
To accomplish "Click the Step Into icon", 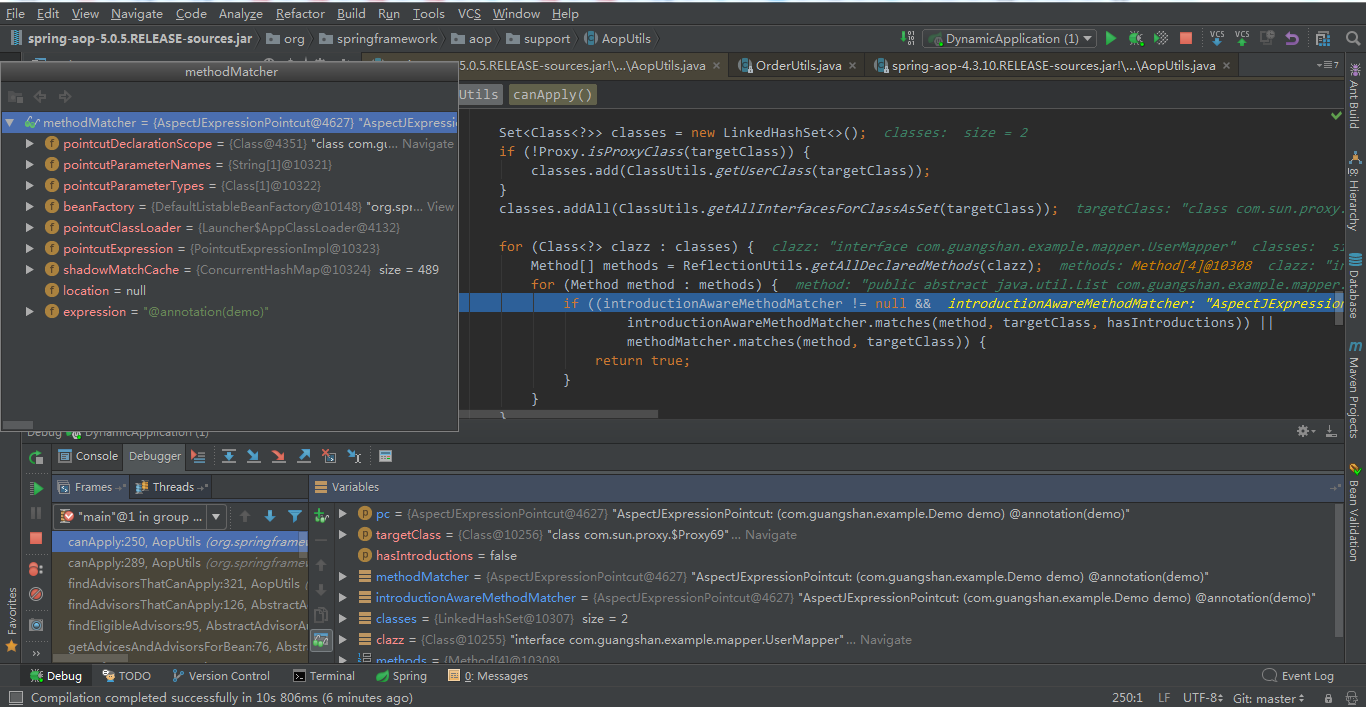I will point(254,456).
